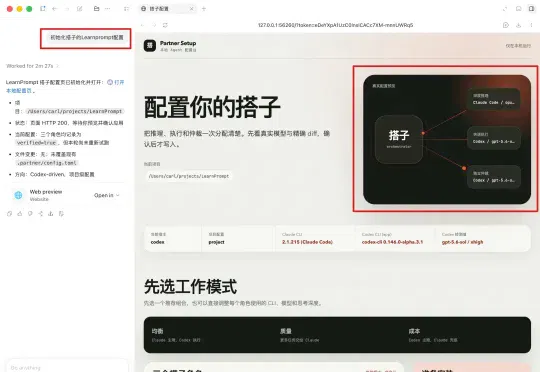Toggle the right panel icon at top right
Screen dimensions: 540x372
531,9
